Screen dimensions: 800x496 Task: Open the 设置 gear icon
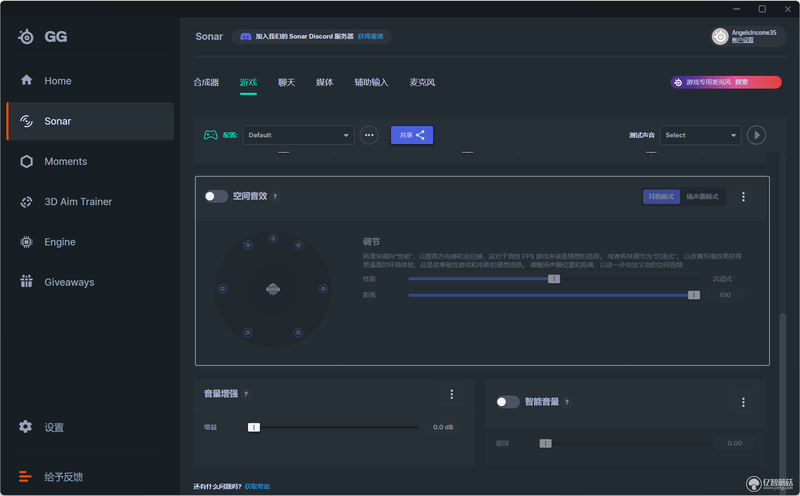(x=26, y=427)
